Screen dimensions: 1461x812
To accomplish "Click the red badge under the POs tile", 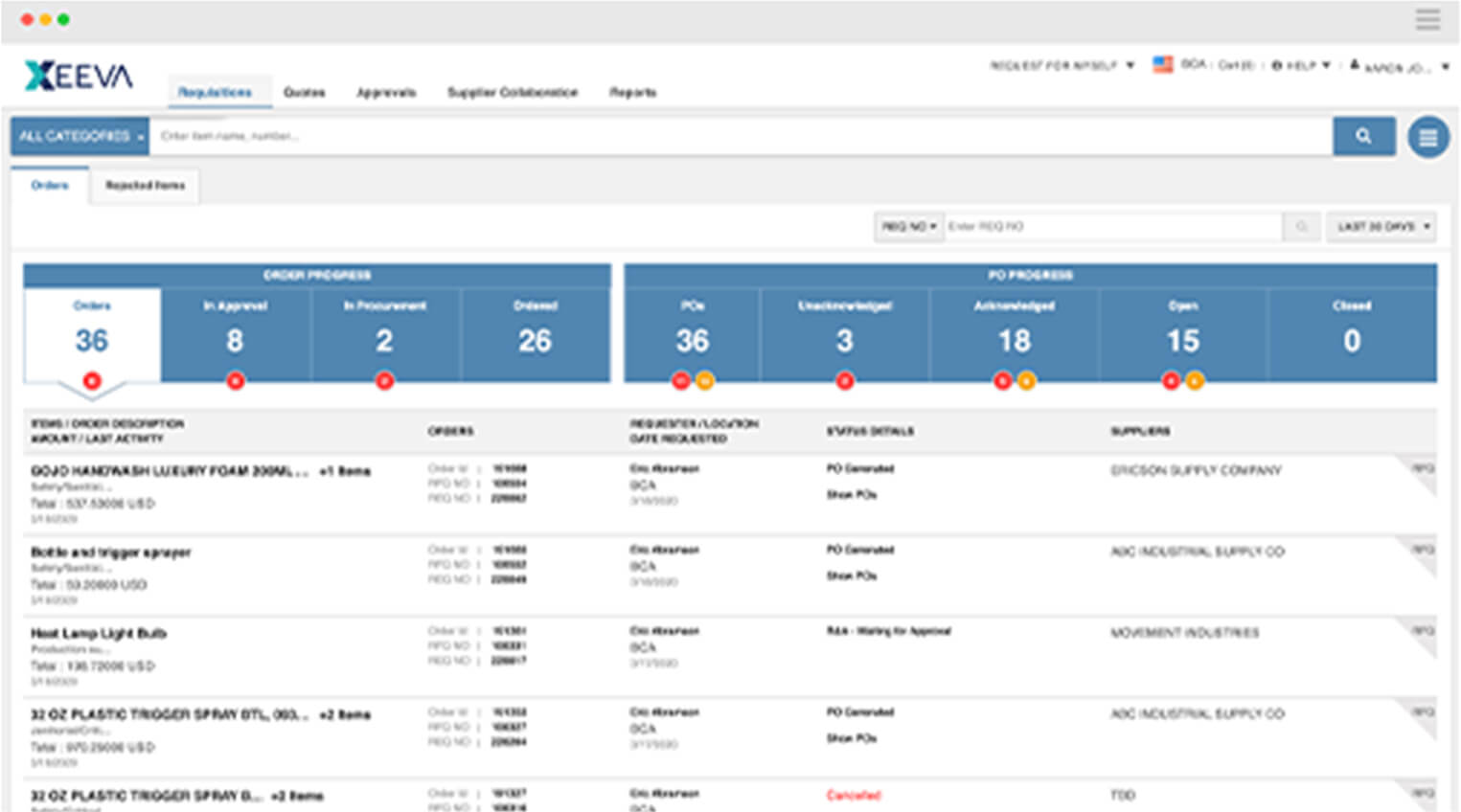I will (x=681, y=381).
